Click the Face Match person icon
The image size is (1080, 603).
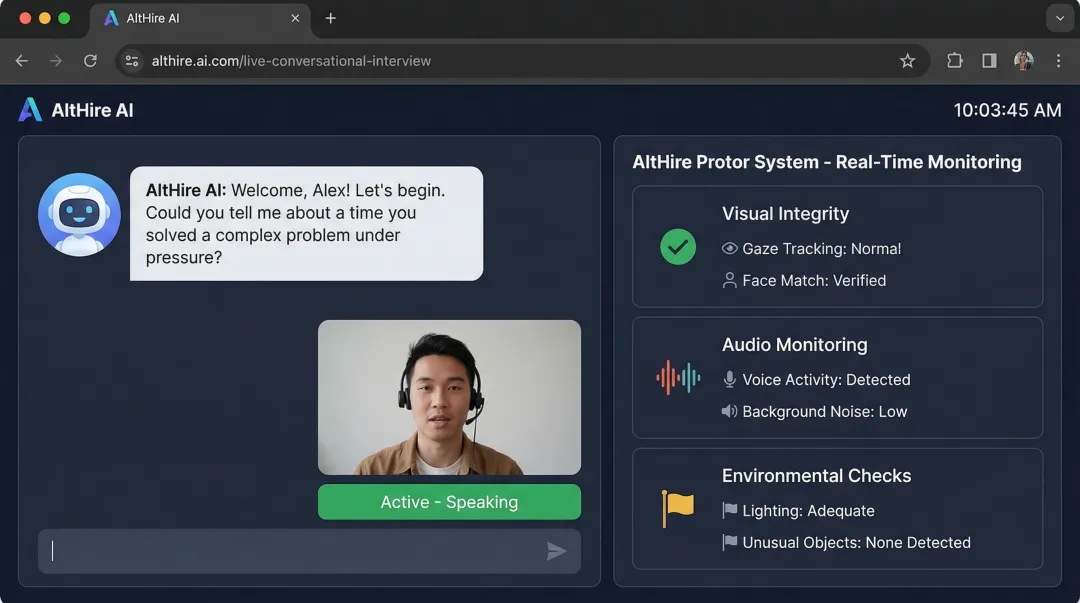pyautogui.click(x=730, y=280)
